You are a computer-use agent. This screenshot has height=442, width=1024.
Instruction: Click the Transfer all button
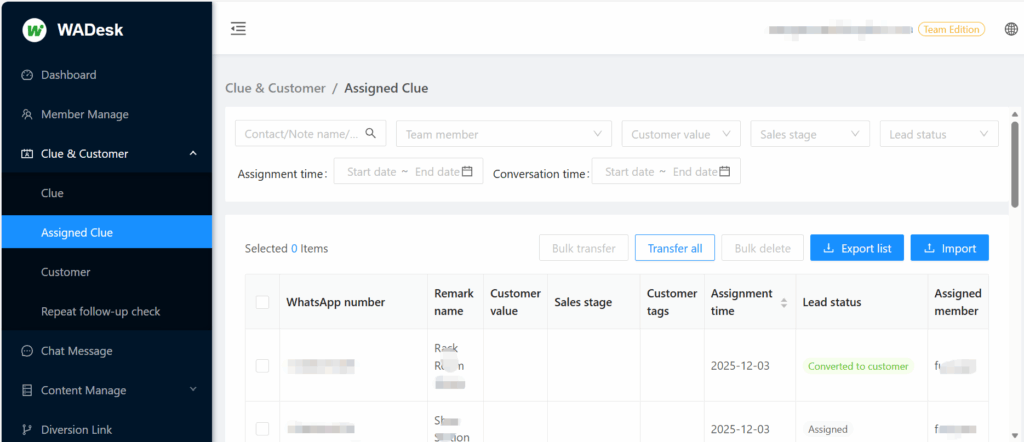click(x=674, y=248)
